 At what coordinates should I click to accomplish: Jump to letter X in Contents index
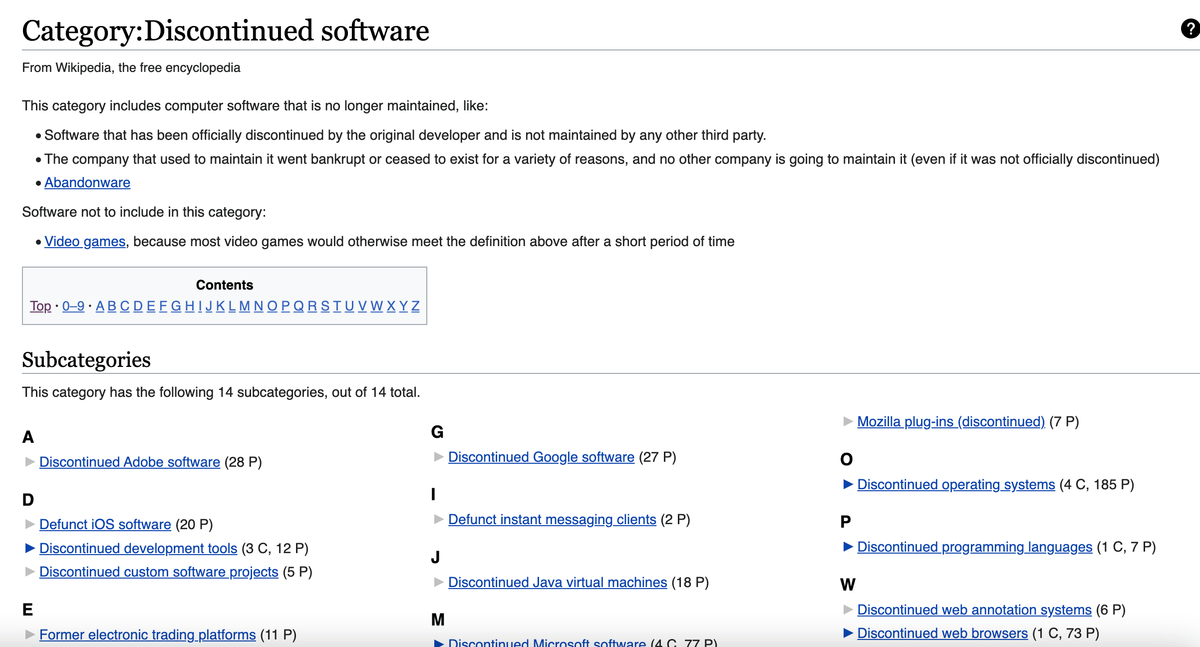pyautogui.click(x=390, y=305)
